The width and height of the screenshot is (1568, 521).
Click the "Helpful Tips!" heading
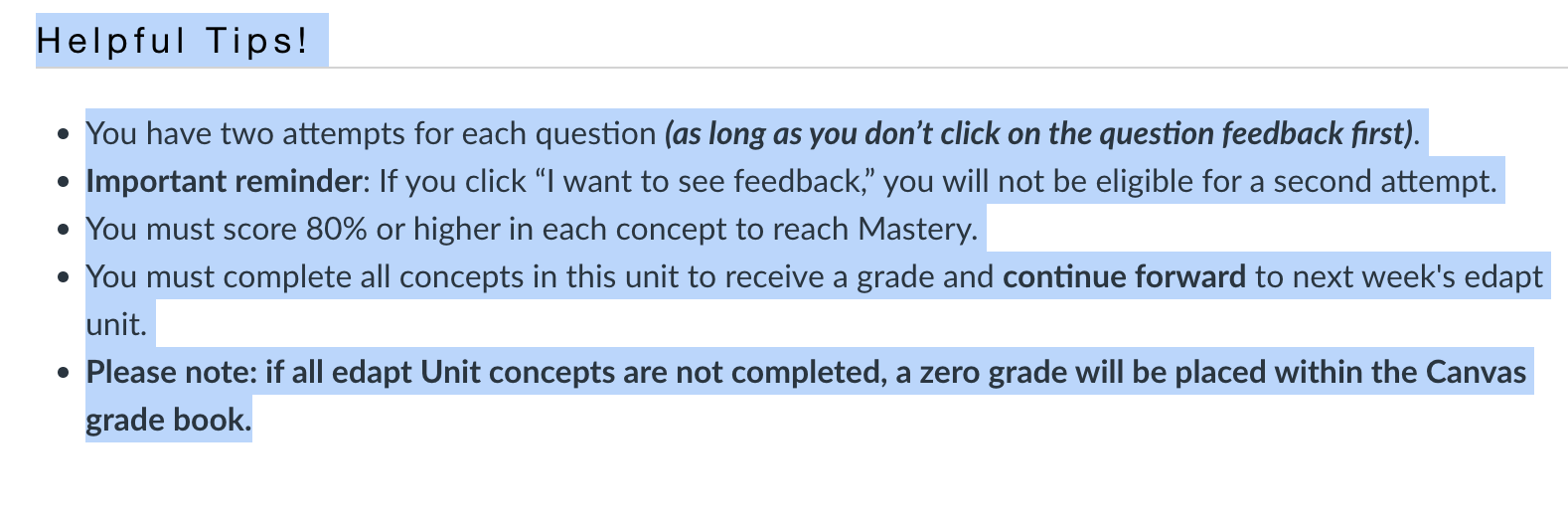pyautogui.click(x=173, y=41)
